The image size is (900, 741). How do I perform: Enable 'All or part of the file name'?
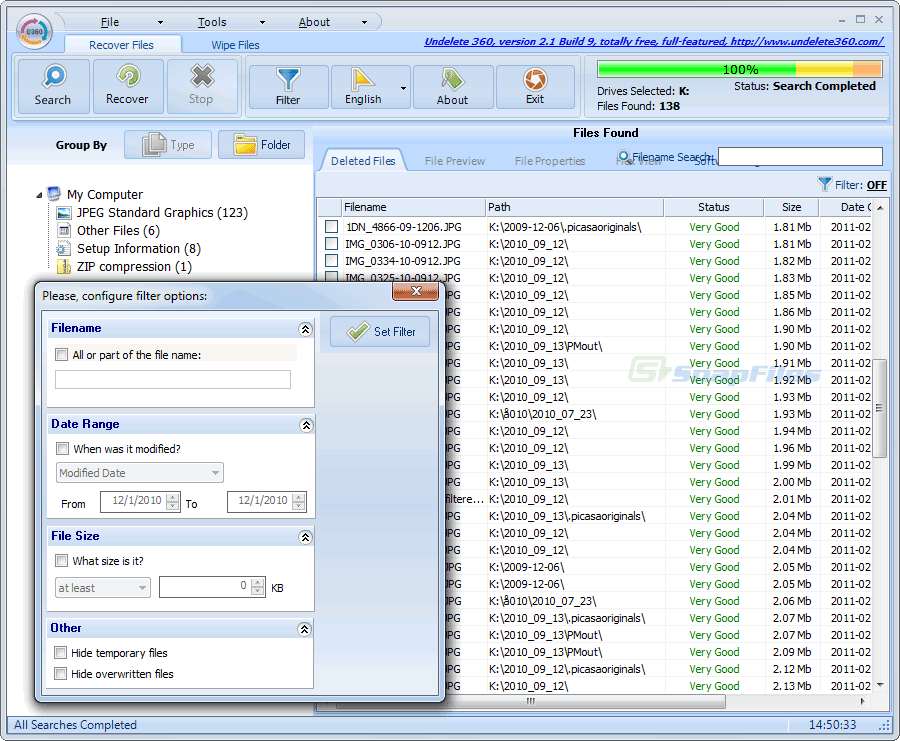[61, 355]
